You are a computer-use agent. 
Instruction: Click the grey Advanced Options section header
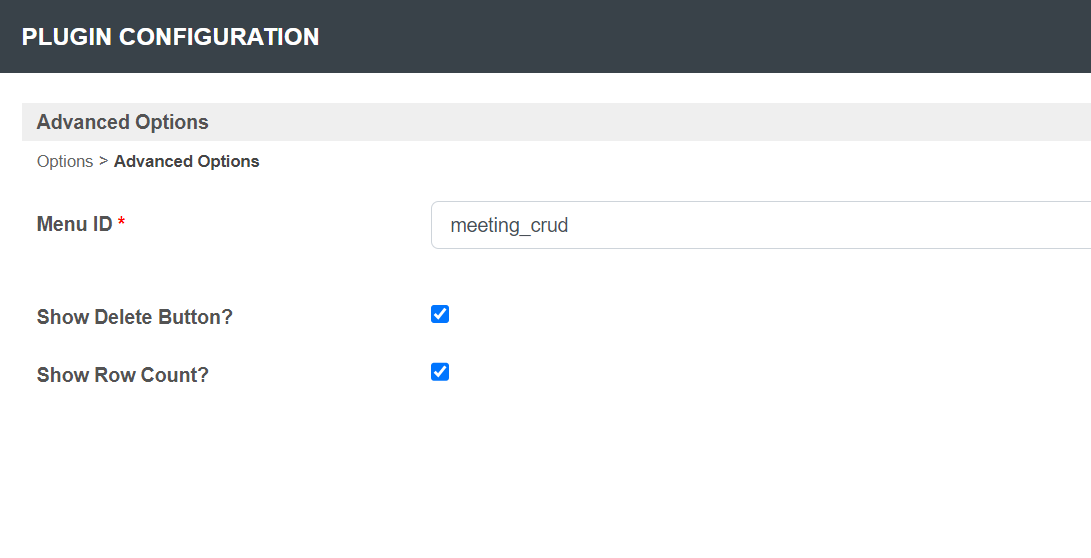click(123, 122)
